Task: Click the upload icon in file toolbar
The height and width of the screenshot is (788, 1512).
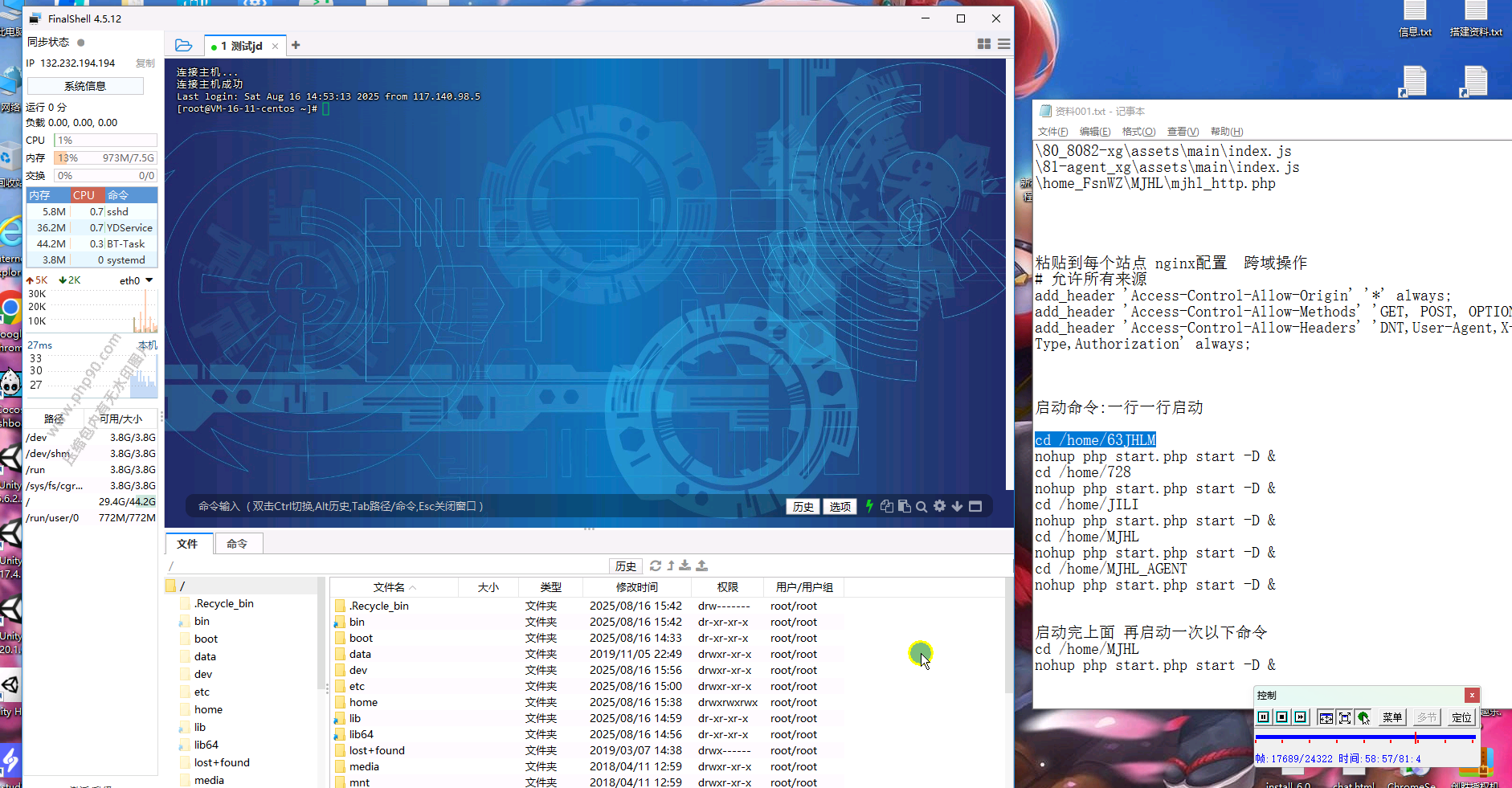Action: click(x=701, y=565)
